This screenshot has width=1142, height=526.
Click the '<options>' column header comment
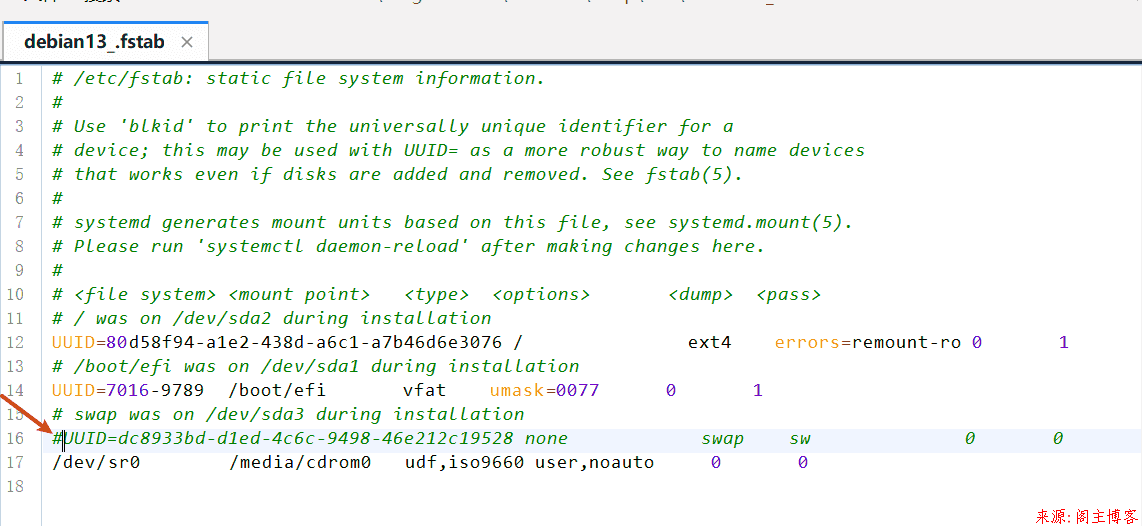click(x=541, y=294)
